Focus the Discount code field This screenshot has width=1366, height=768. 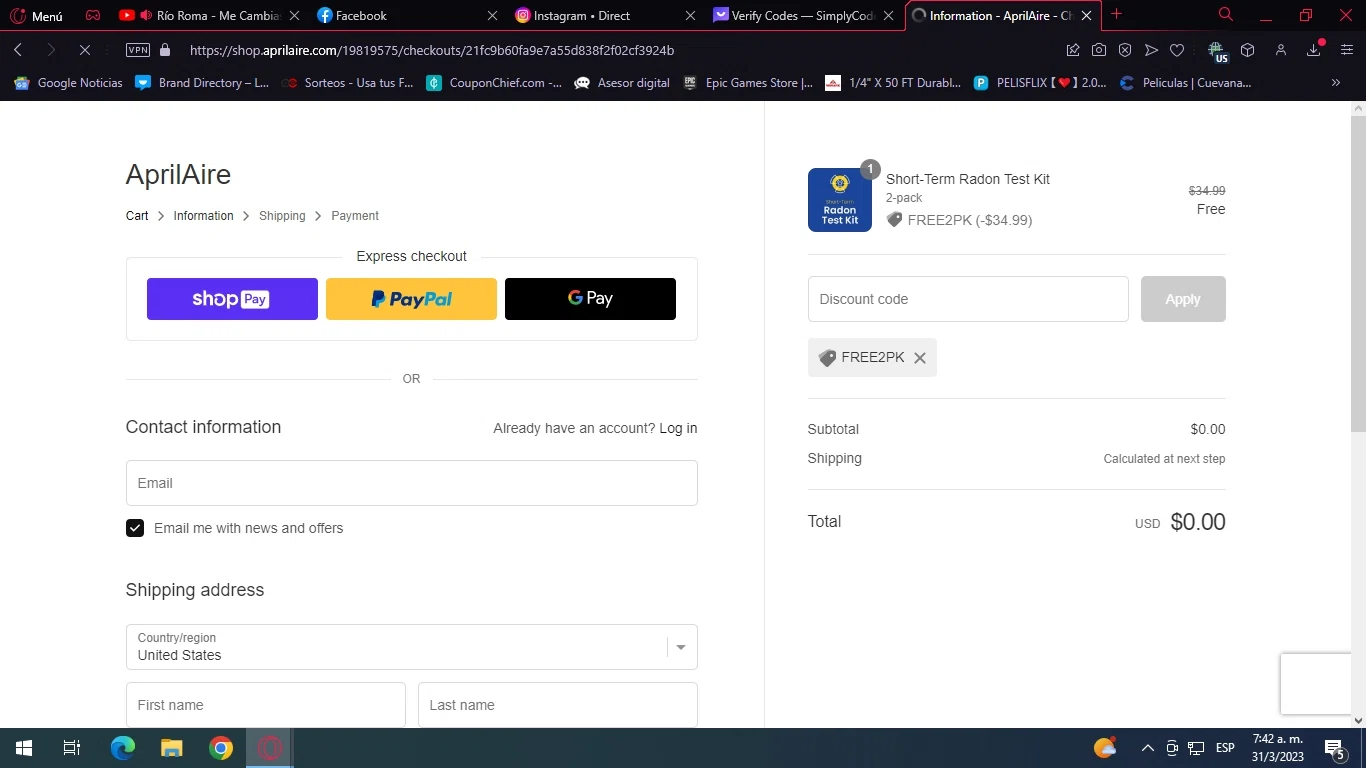coord(968,299)
